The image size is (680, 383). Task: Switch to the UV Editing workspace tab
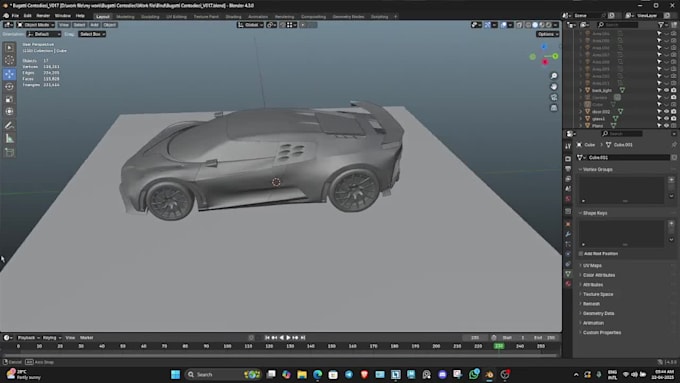[x=176, y=16]
